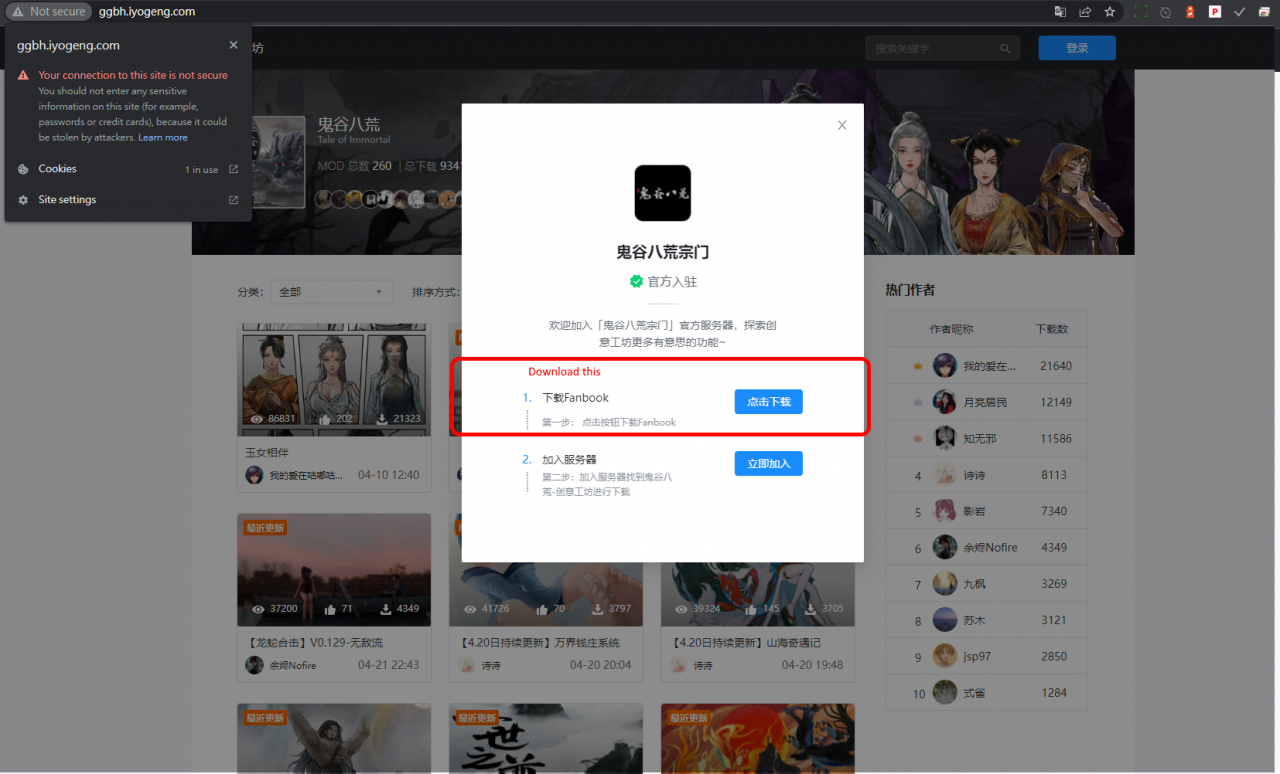Screen dimensions: 1280x774
Task: Close the 鬼谷八荒宗门 dialog
Action: pos(842,125)
